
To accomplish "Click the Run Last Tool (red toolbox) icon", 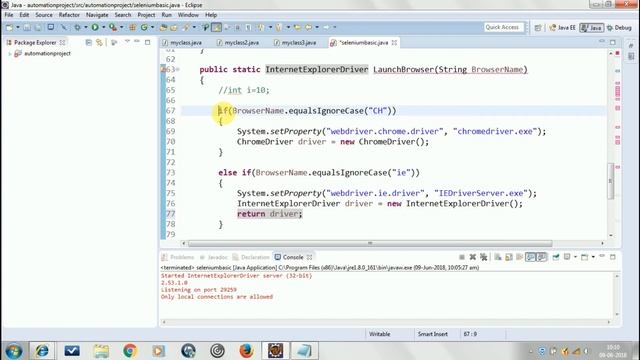I will pos(113,27).
